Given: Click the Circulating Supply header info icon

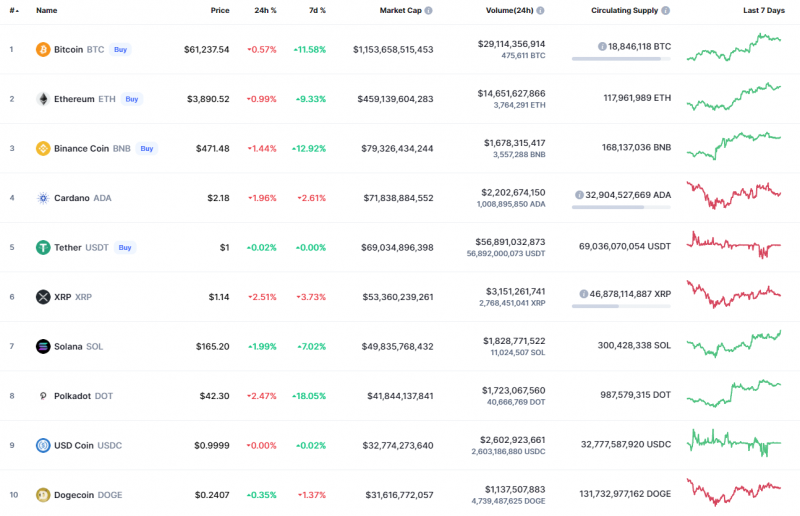Looking at the screenshot, I should [x=665, y=10].
